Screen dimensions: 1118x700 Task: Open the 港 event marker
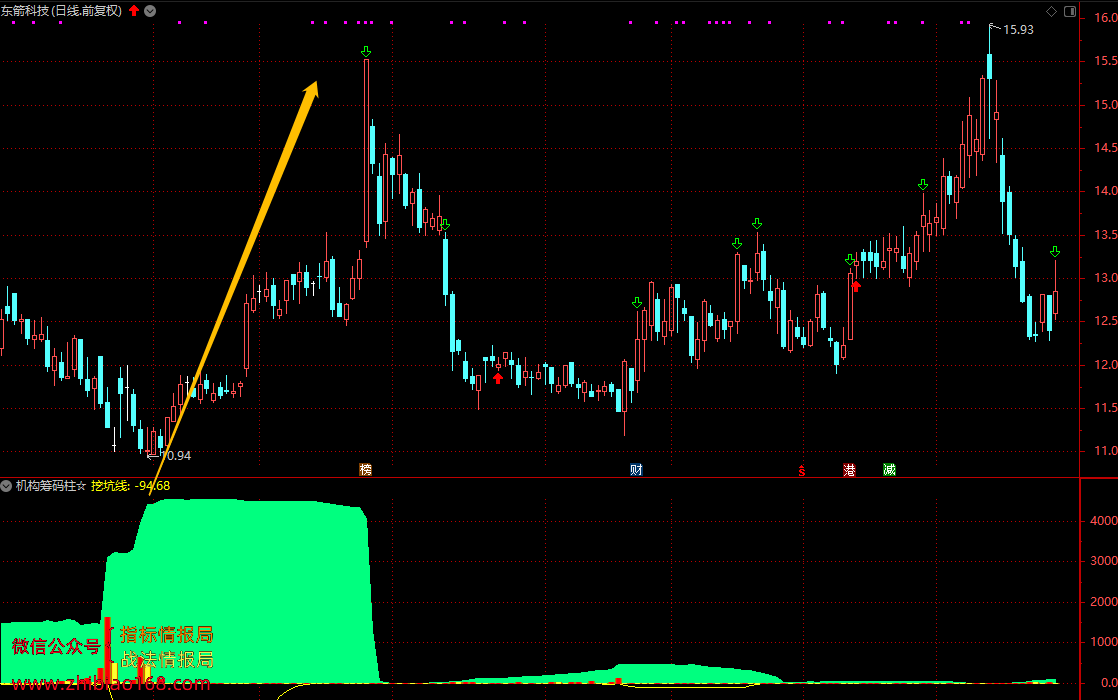coord(849,470)
